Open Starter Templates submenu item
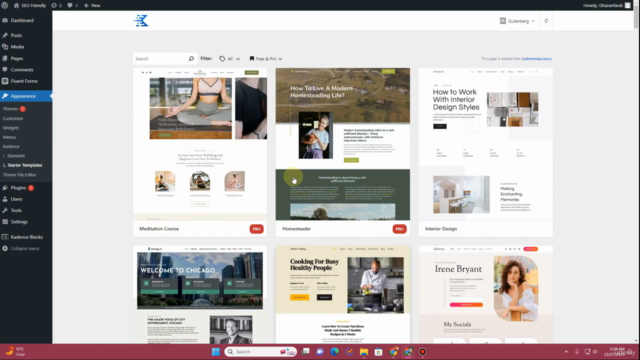 click(x=24, y=165)
